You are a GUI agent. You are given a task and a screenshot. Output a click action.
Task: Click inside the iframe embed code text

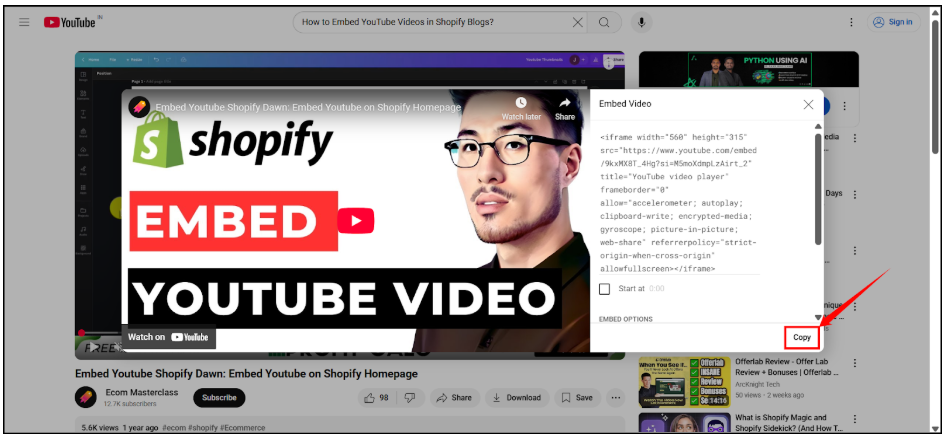[679, 202]
